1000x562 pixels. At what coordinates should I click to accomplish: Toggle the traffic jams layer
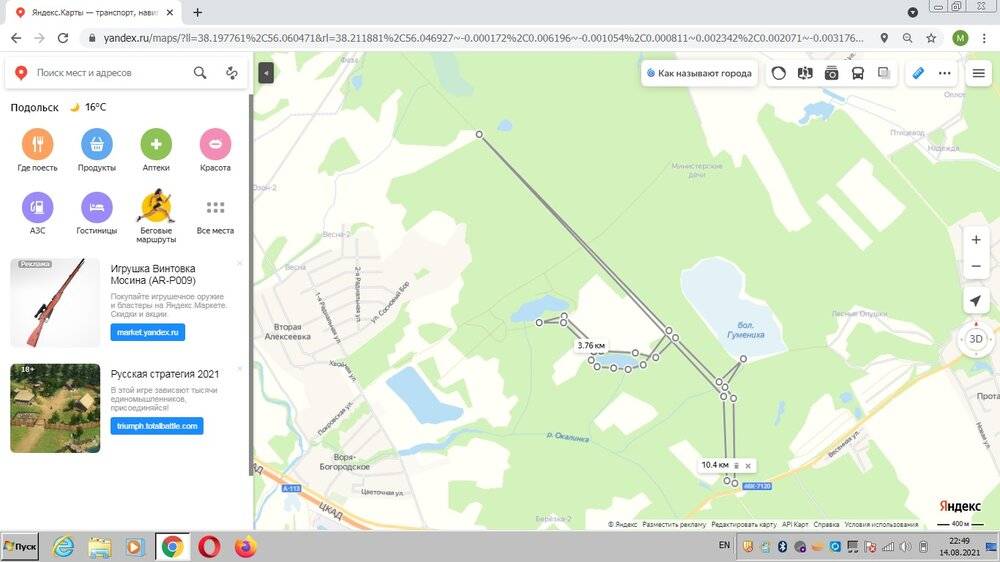click(779, 73)
